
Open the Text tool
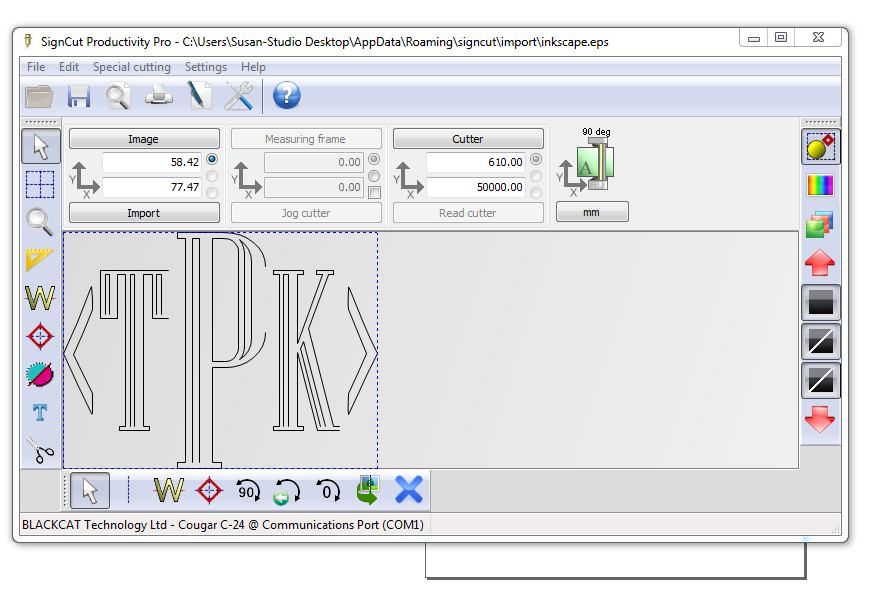pos(40,410)
